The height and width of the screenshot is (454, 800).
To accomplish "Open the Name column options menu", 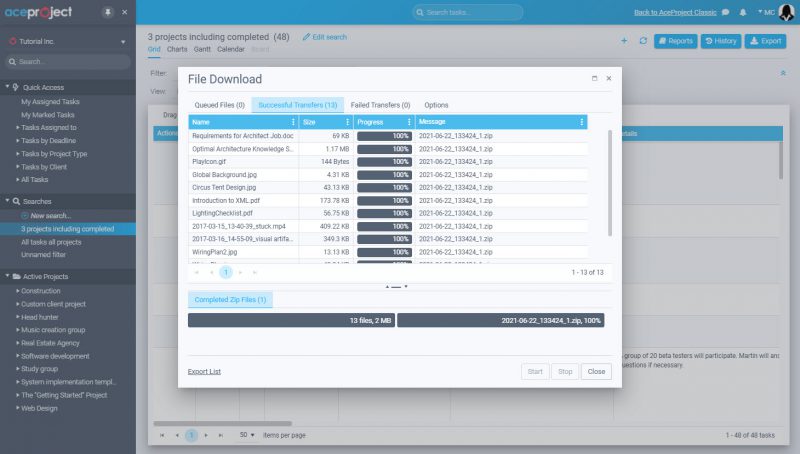I will click(x=293, y=122).
